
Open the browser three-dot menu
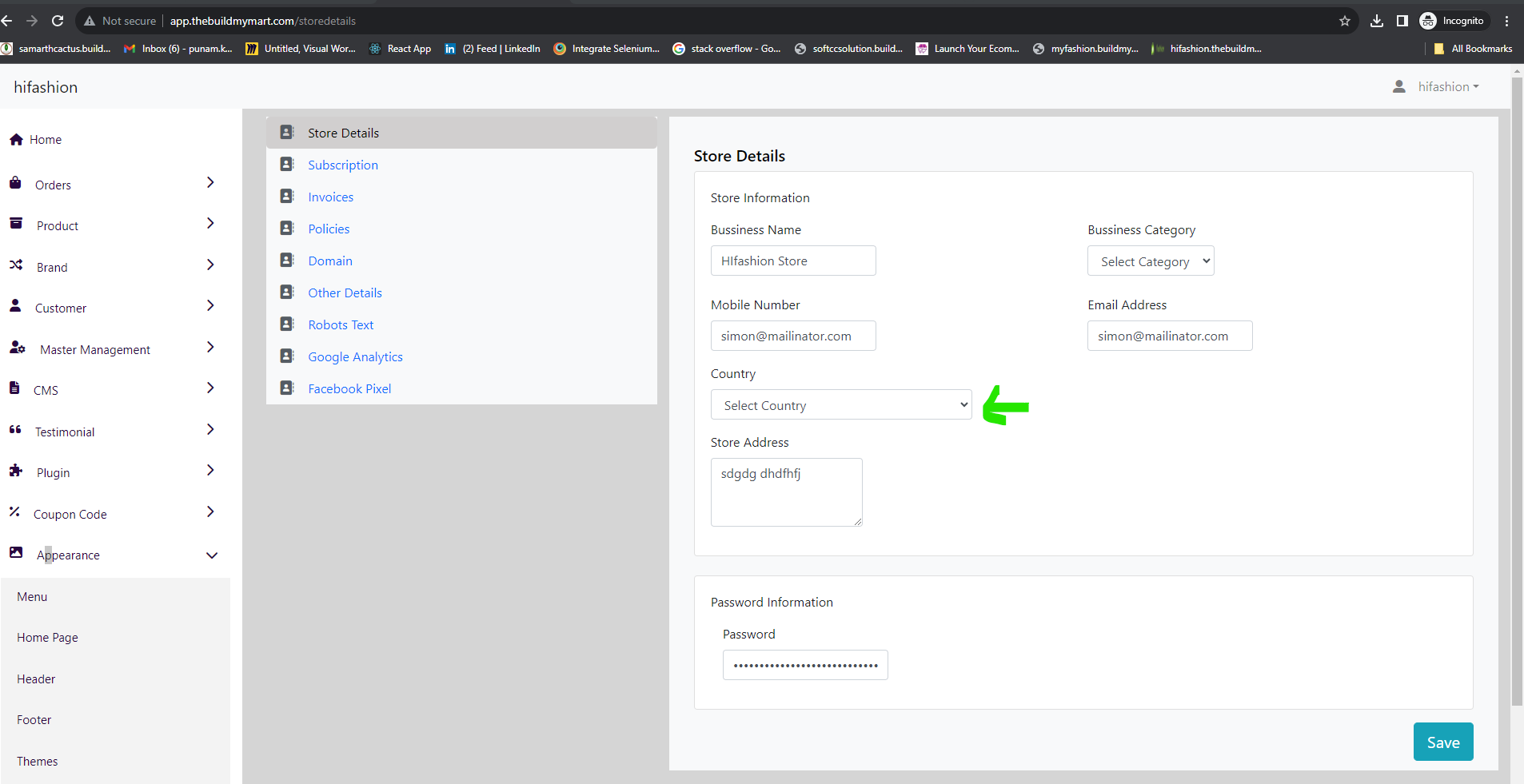click(x=1507, y=21)
